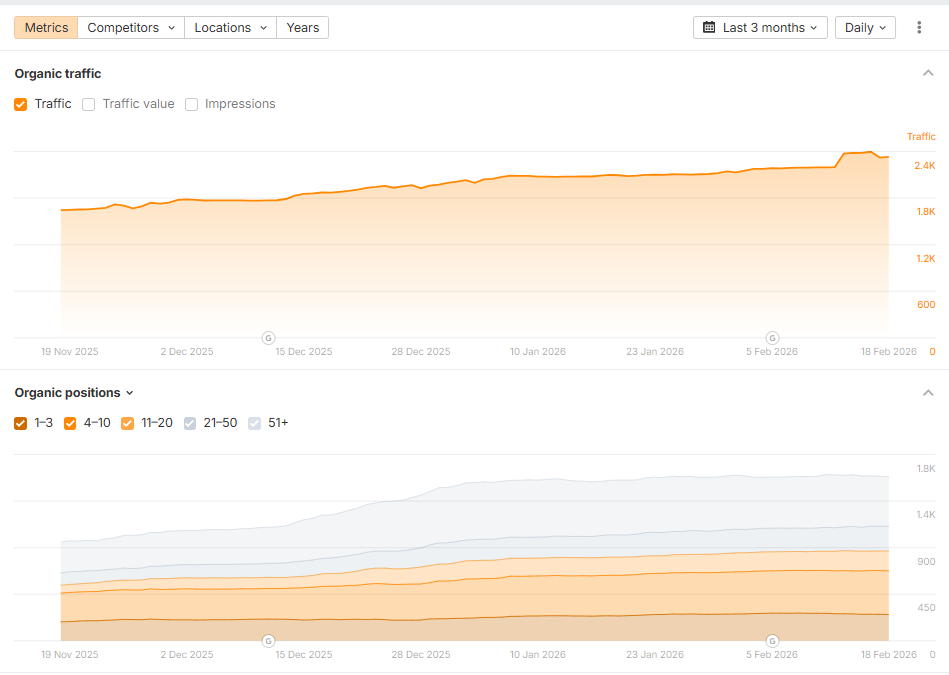This screenshot has height=675, width=949.
Task: Open the Last 3 months date dropdown
Action: 760,28
